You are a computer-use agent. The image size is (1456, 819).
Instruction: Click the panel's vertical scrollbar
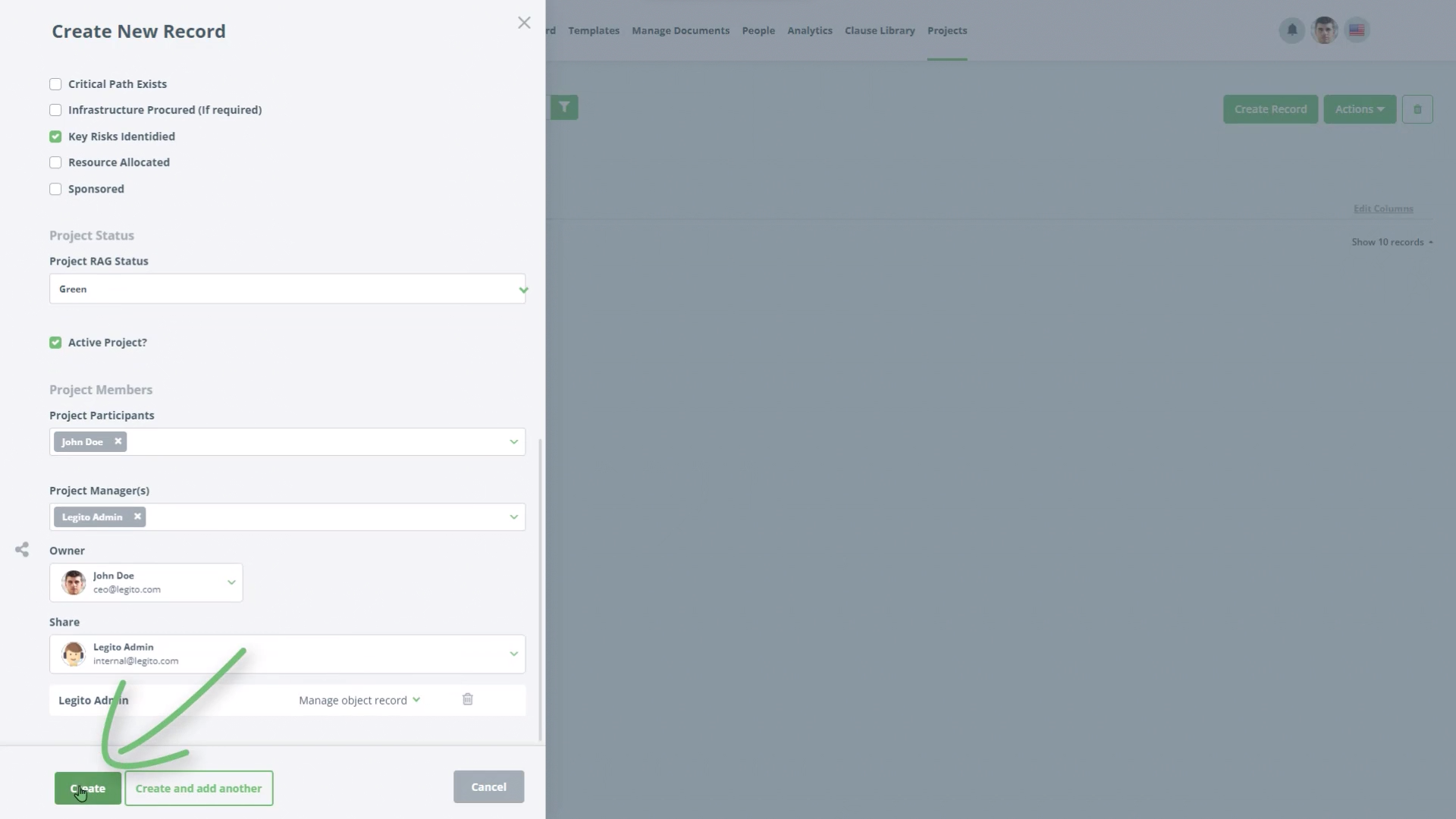click(541, 589)
